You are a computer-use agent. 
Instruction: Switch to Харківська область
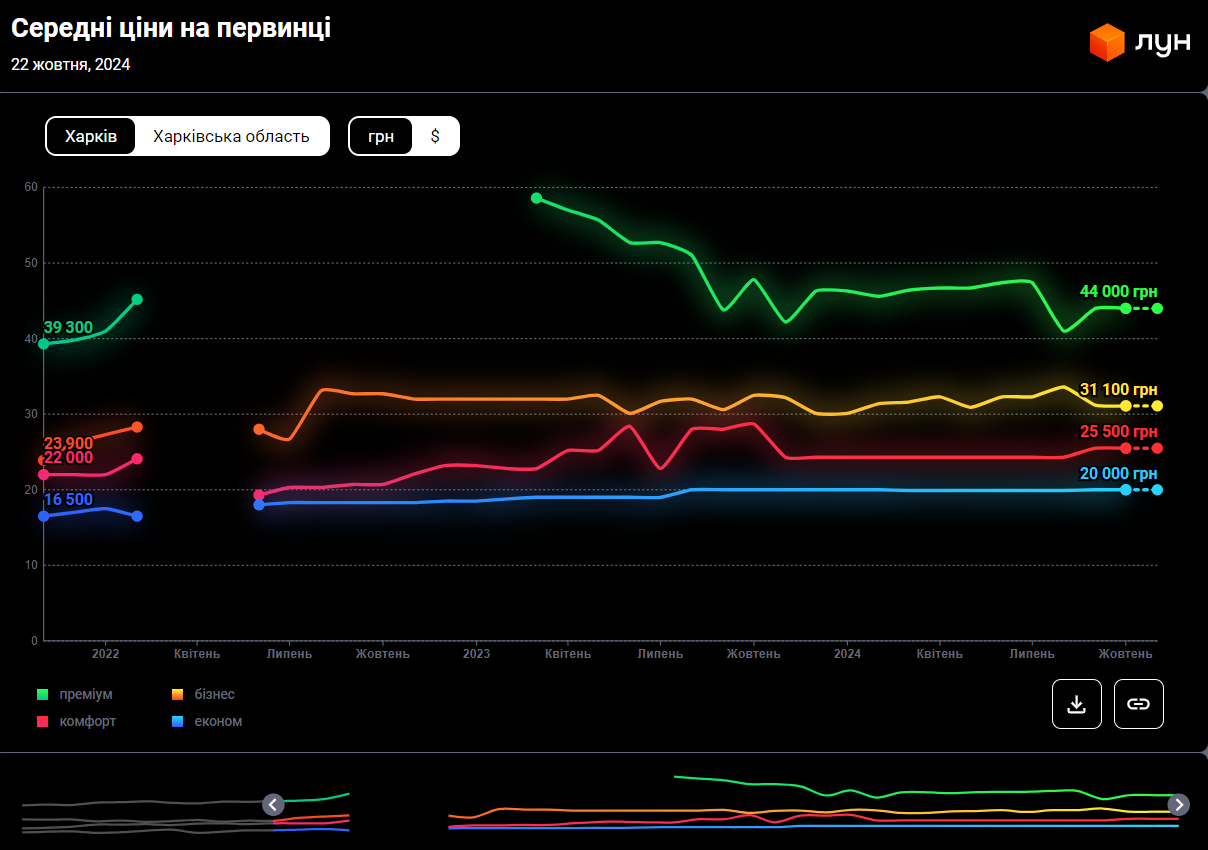tap(231, 136)
